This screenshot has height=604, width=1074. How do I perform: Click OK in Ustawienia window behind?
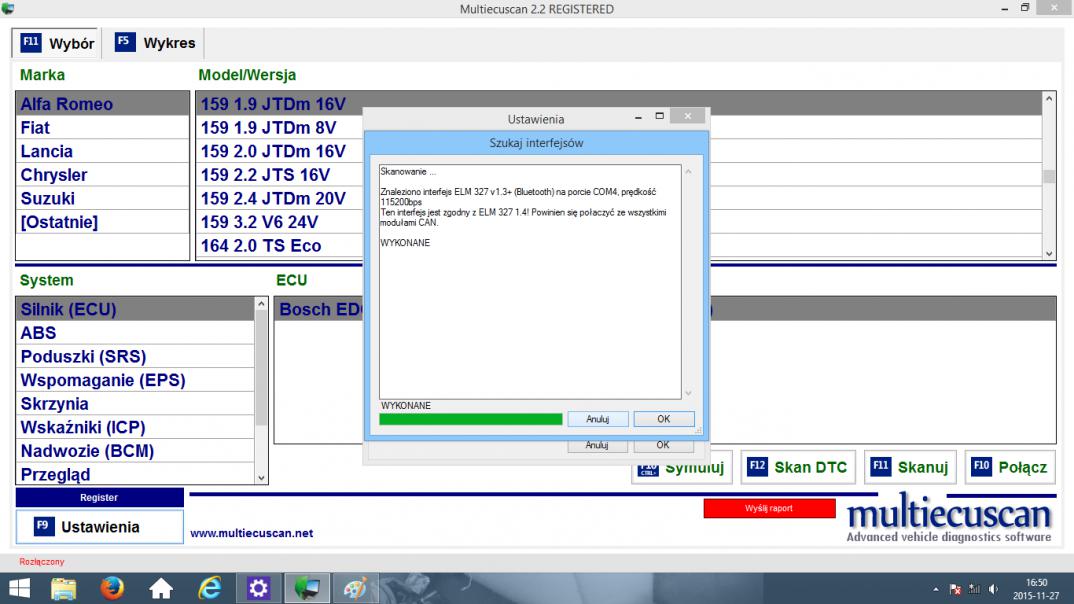(663, 445)
